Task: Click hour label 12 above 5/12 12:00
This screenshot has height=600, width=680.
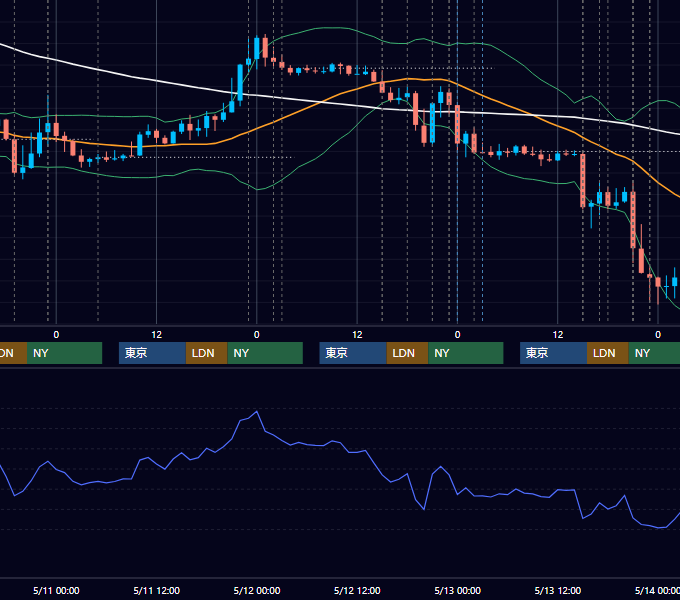Action: coord(357,335)
